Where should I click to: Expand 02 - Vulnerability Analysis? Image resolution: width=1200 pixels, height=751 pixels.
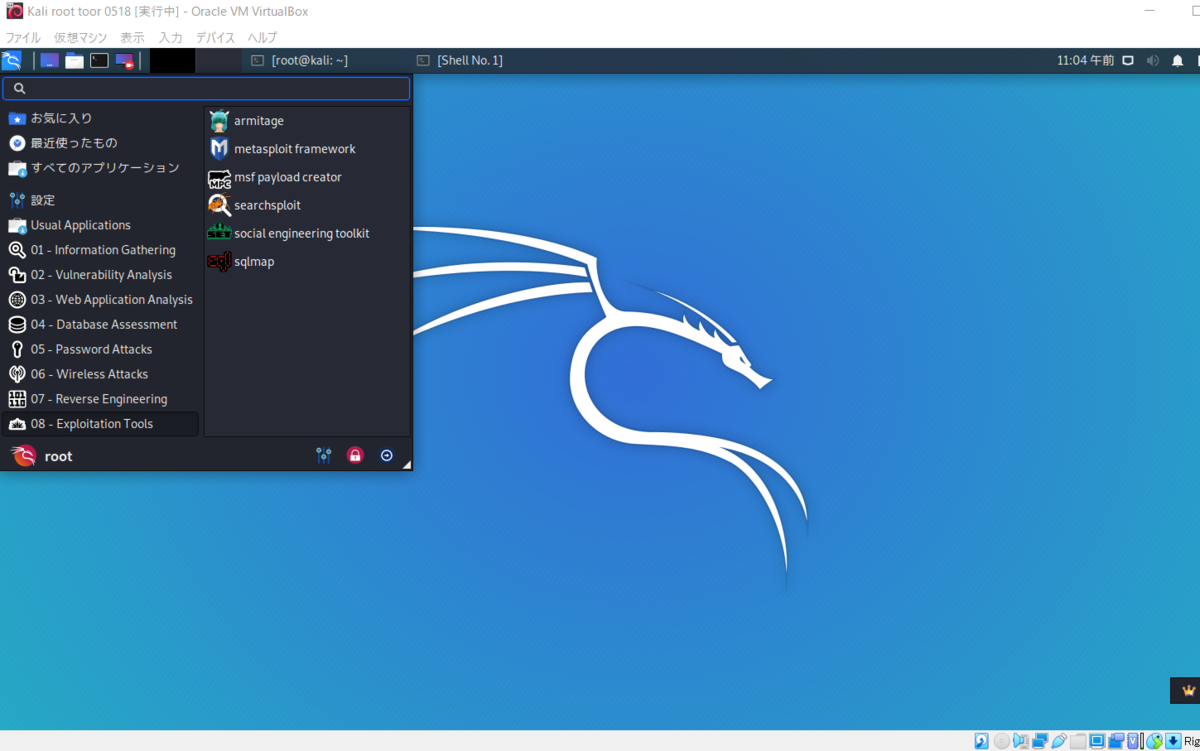pyautogui.click(x=101, y=275)
